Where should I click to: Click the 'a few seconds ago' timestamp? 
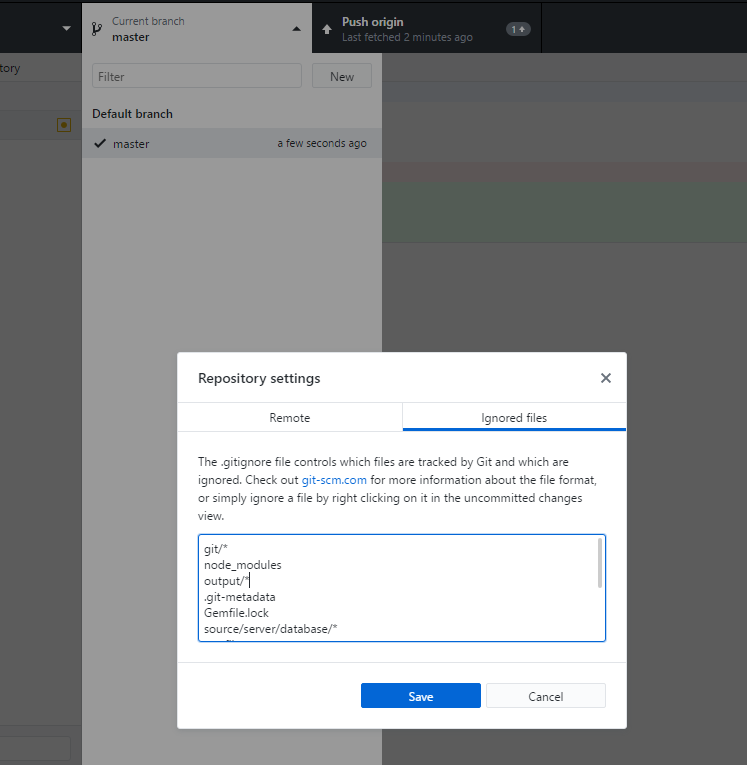point(322,143)
